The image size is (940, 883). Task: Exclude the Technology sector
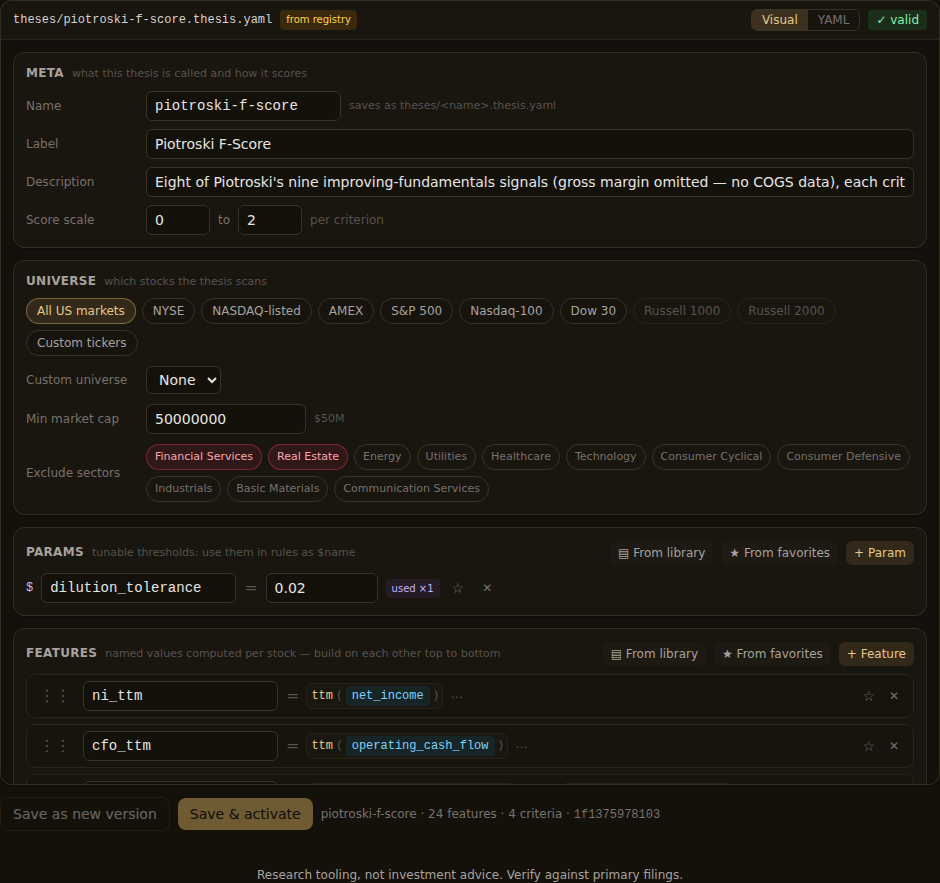click(x=605, y=457)
